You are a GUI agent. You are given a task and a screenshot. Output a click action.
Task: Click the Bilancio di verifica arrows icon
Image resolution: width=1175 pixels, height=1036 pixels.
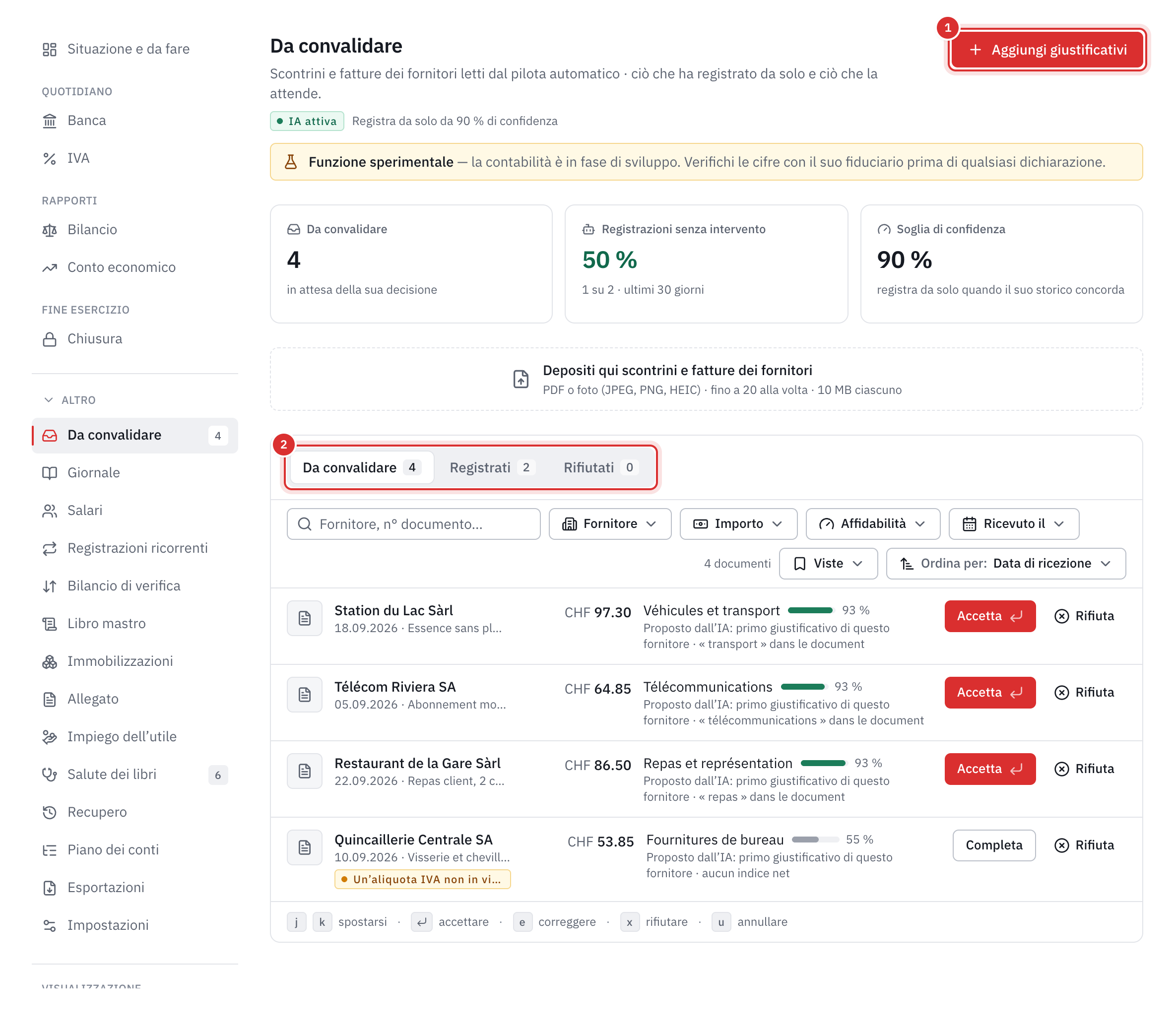50,586
